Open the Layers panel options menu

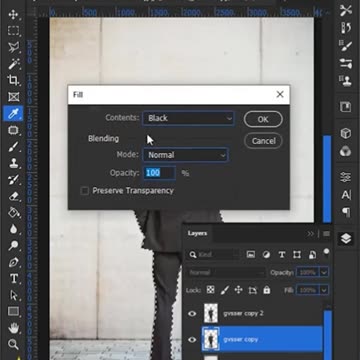[327, 234]
